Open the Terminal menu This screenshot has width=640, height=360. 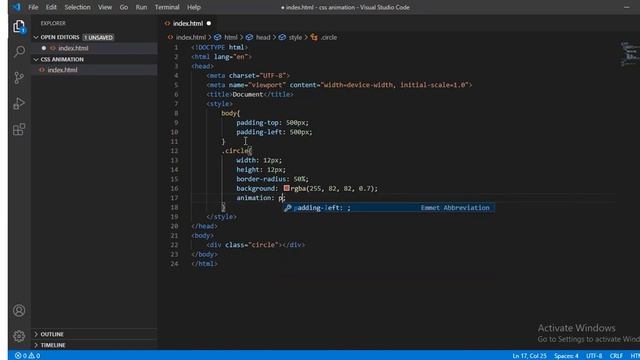point(167,7)
